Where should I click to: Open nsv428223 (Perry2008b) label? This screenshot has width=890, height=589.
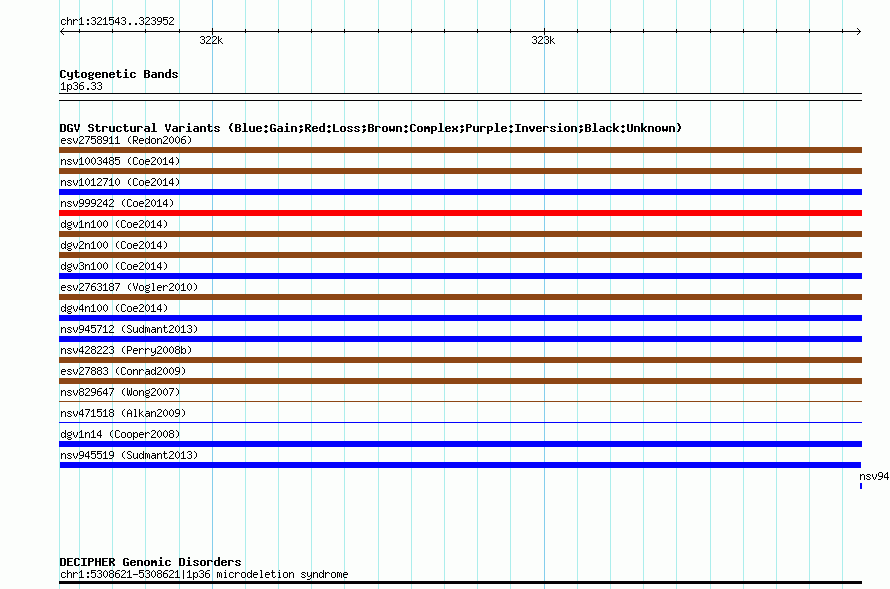pyautogui.click(x=126, y=350)
